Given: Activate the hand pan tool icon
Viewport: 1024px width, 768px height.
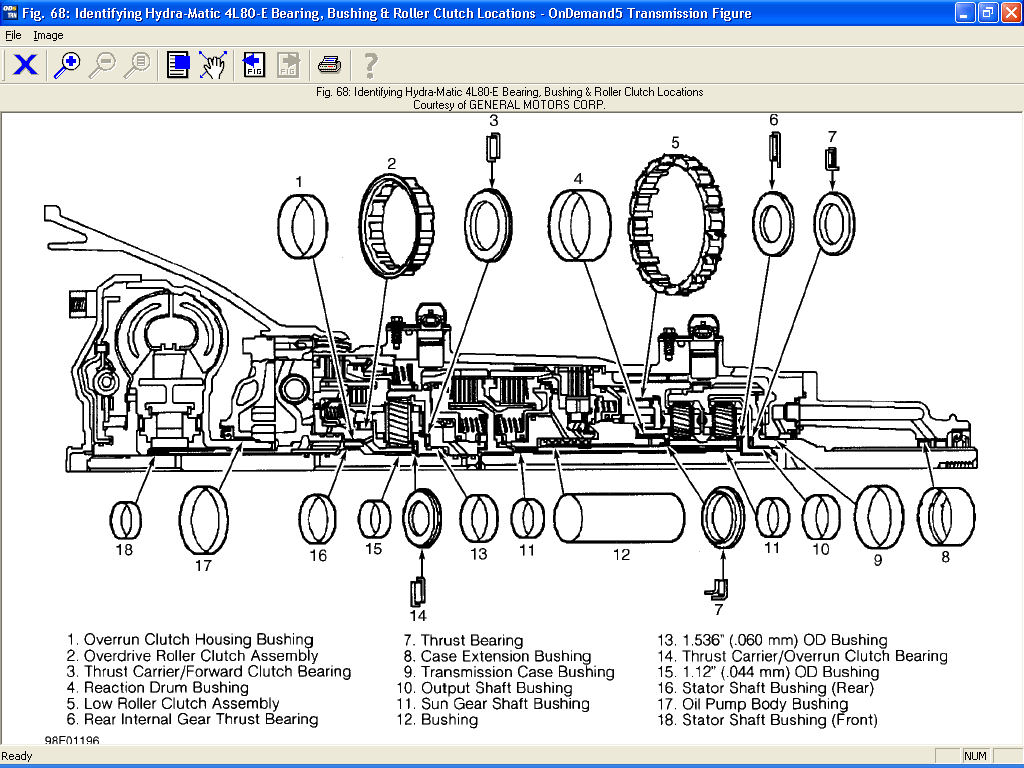Looking at the screenshot, I should point(213,65).
